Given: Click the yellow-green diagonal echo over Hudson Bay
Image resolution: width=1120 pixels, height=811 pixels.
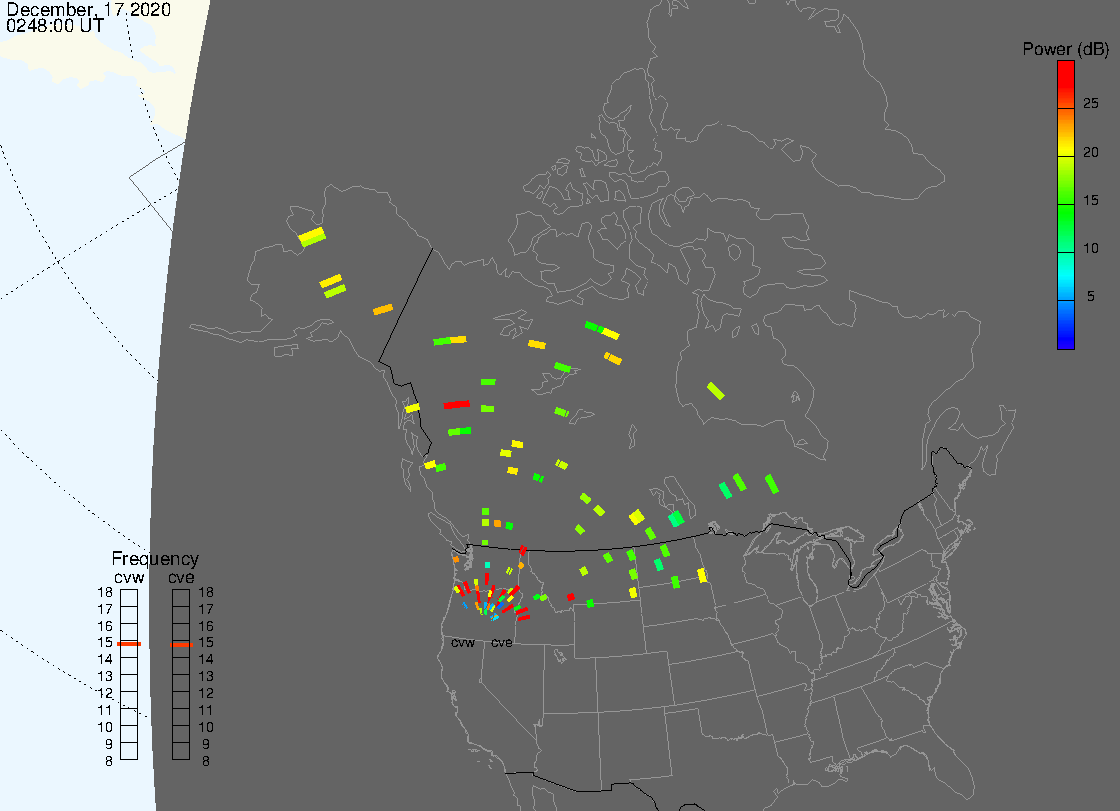Looking at the screenshot, I should coord(716,391).
